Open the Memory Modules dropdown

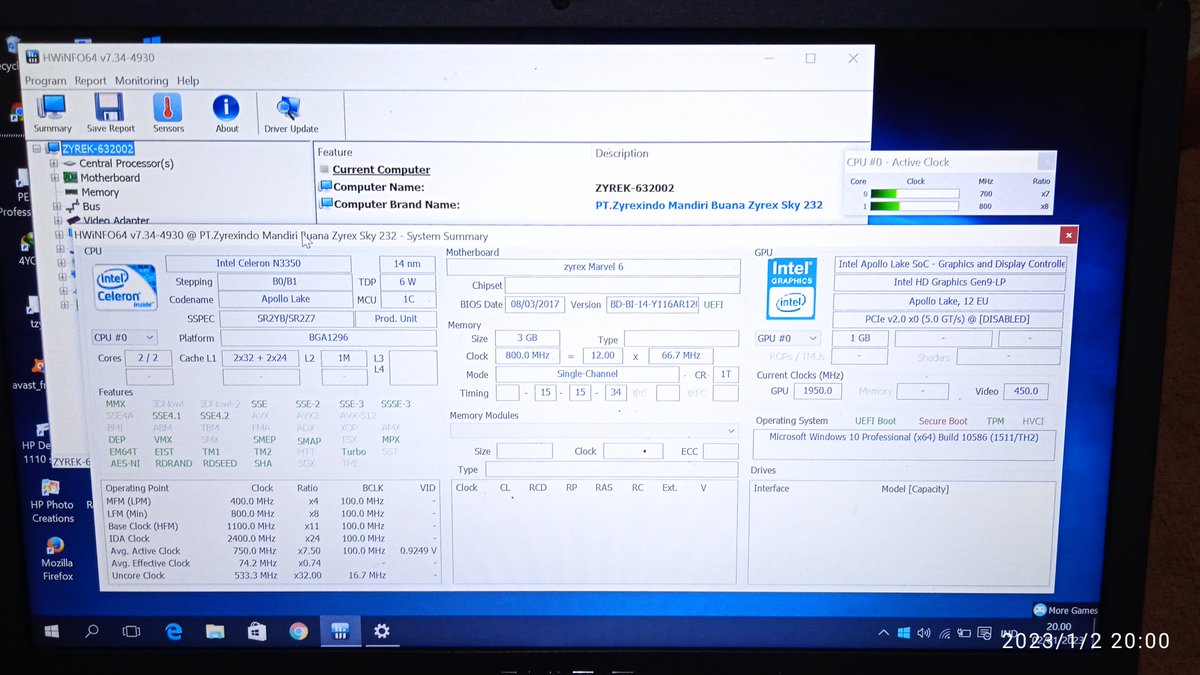tap(594, 431)
